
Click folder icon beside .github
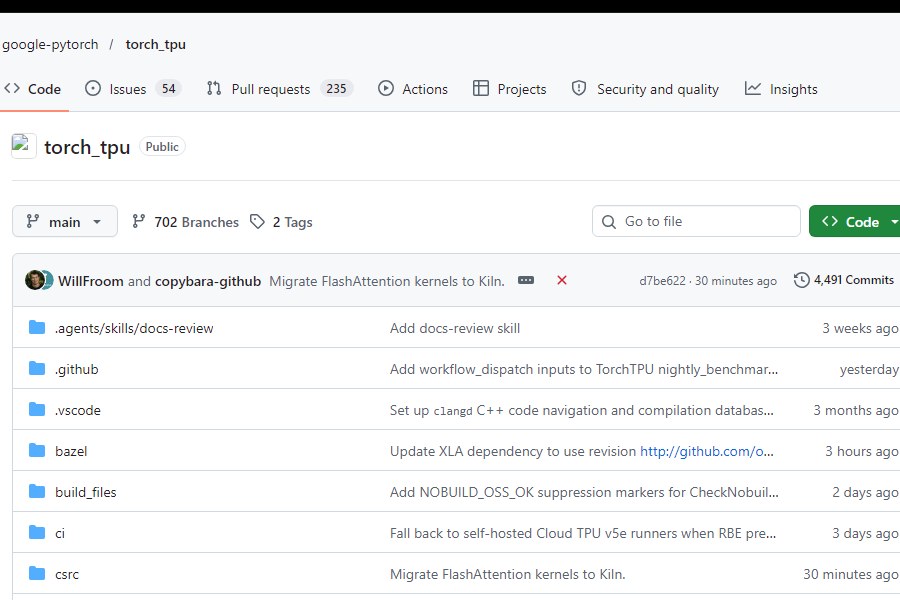(37, 369)
